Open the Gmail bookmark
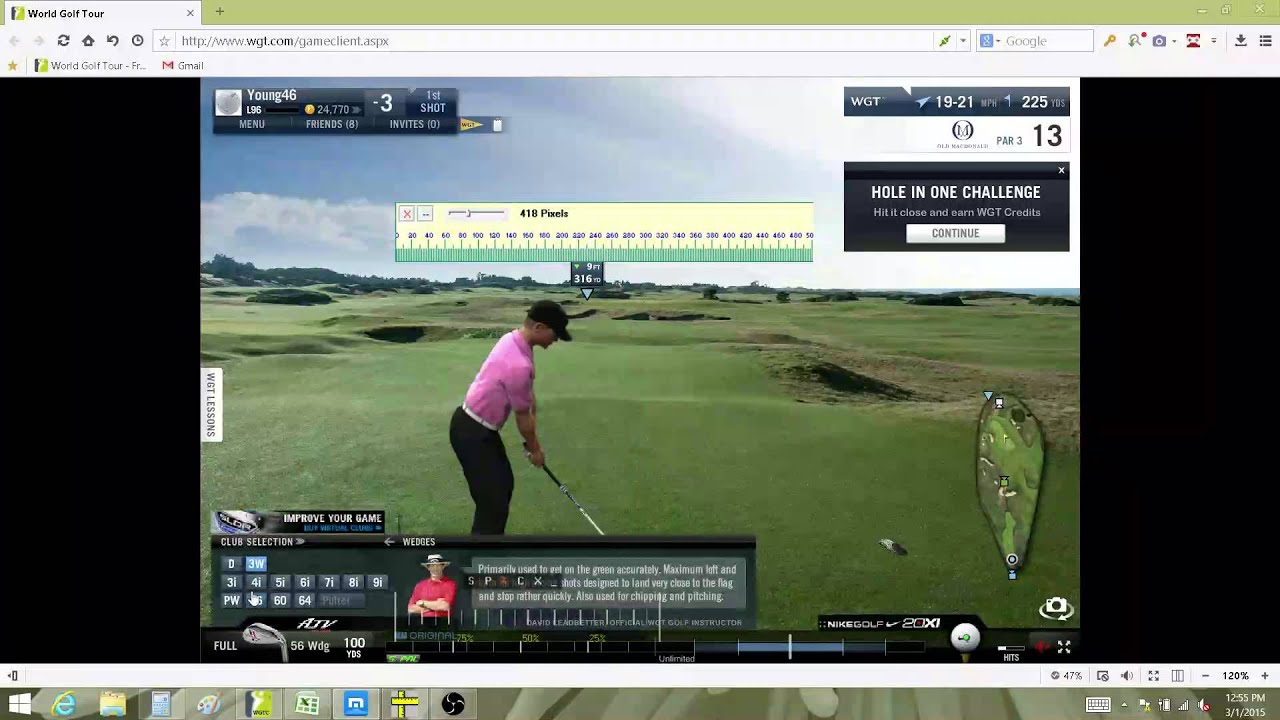1280x720 pixels. (181, 66)
